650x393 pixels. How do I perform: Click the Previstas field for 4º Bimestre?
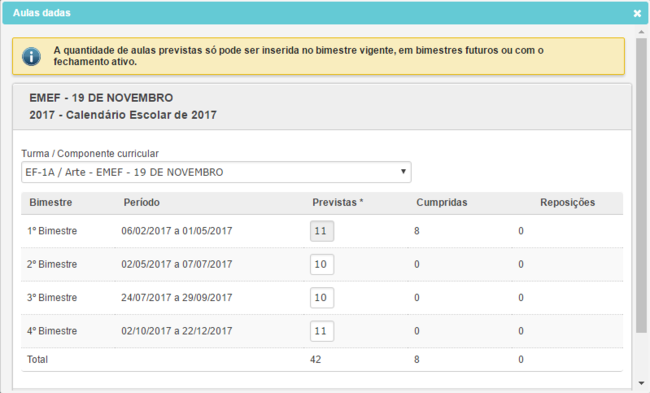pos(322,331)
